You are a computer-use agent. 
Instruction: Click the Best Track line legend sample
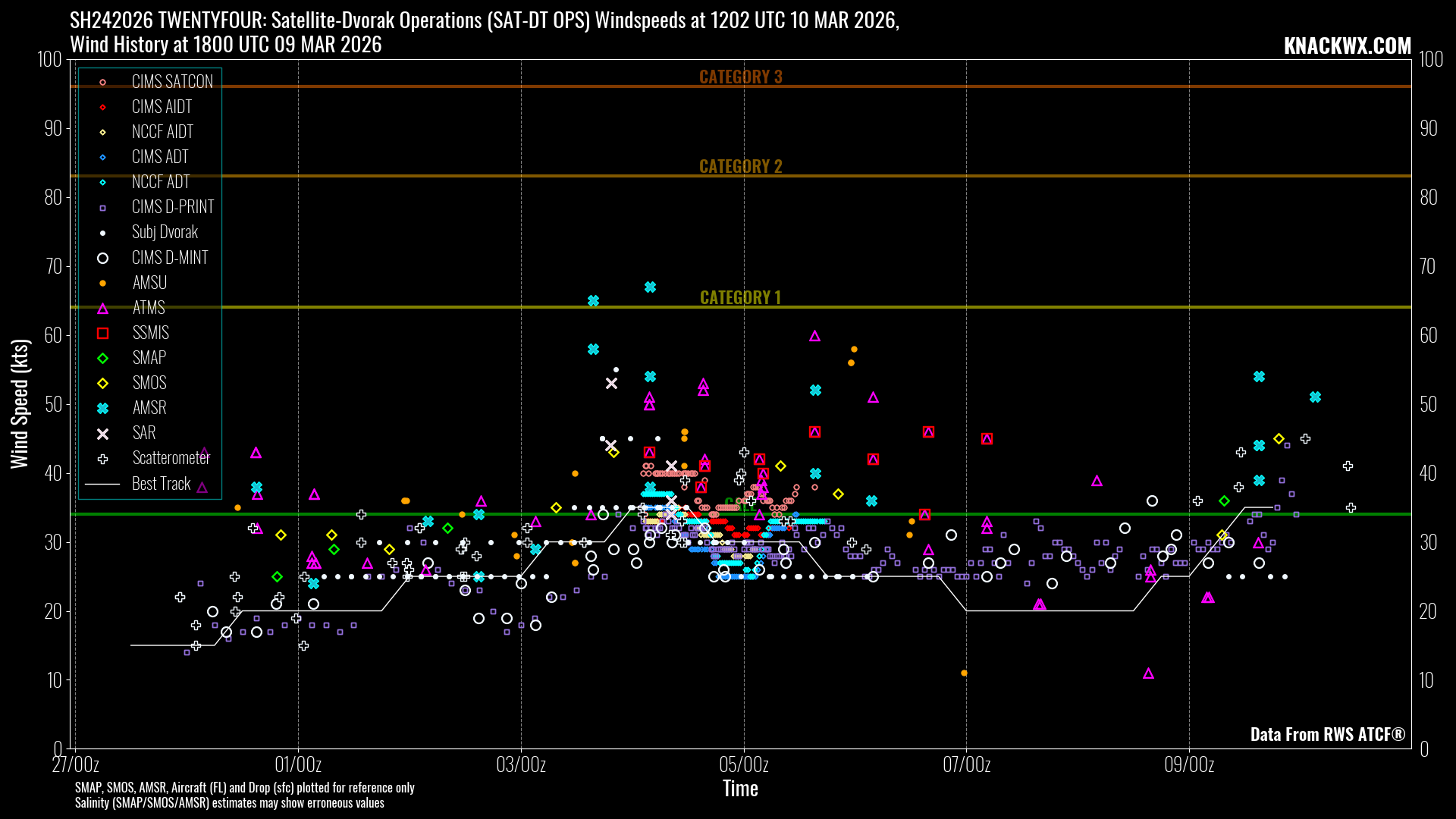[x=103, y=484]
